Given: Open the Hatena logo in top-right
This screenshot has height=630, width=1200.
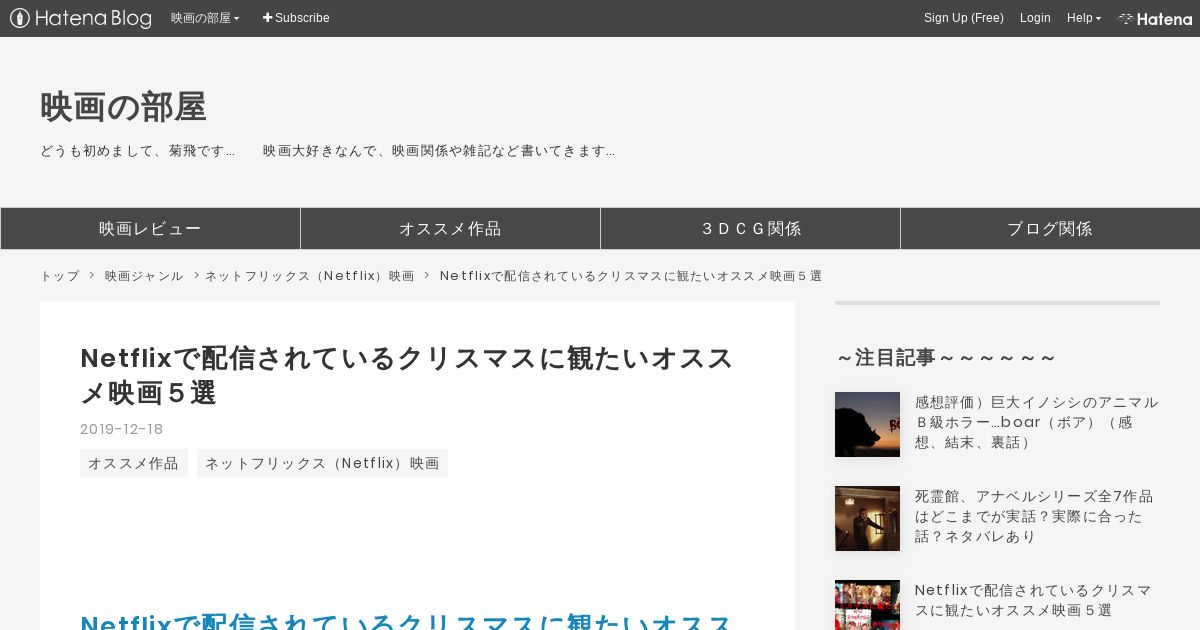Looking at the screenshot, I should pos(1155,18).
